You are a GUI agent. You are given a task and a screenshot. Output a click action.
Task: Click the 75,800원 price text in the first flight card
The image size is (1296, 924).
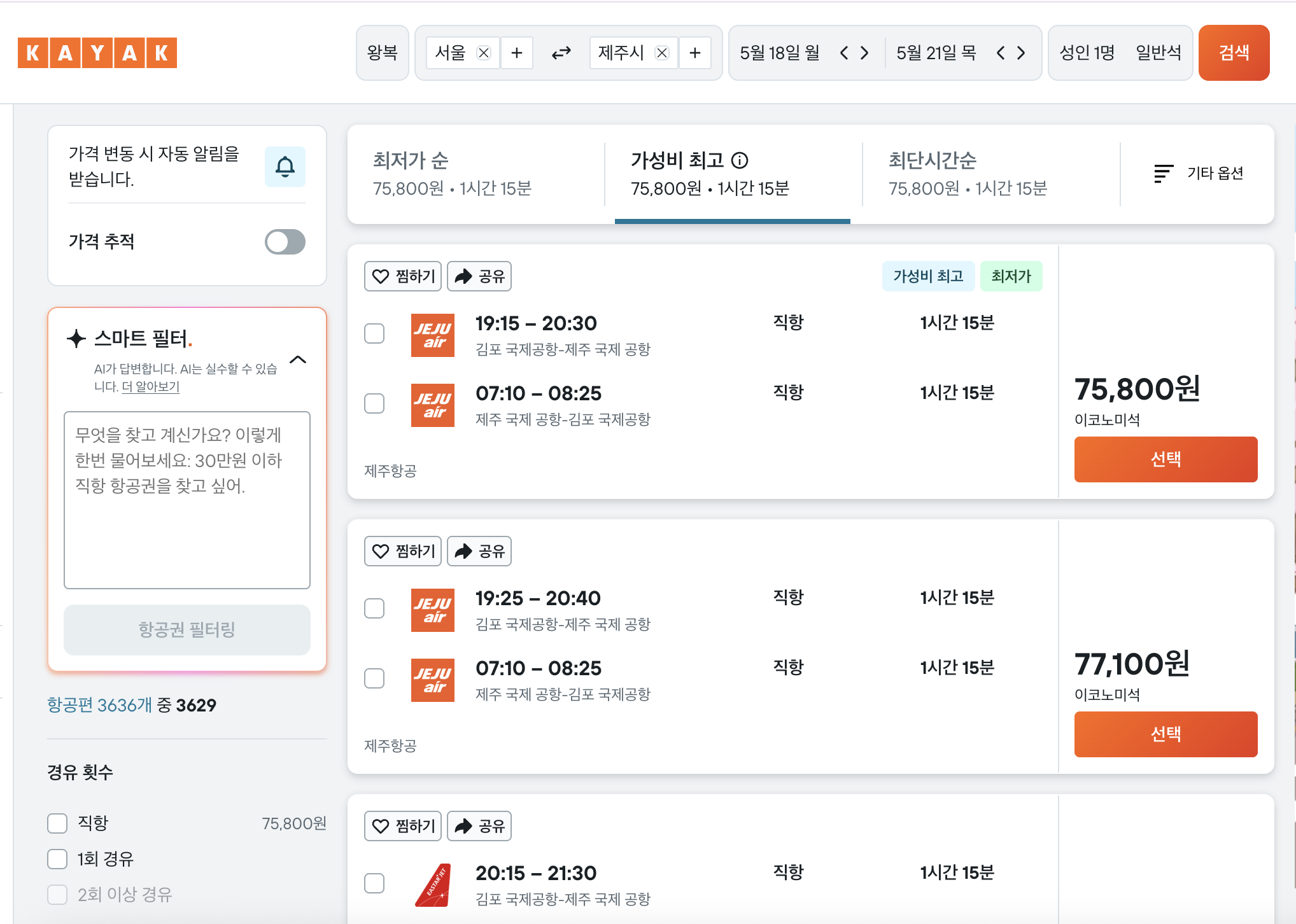click(x=1138, y=389)
